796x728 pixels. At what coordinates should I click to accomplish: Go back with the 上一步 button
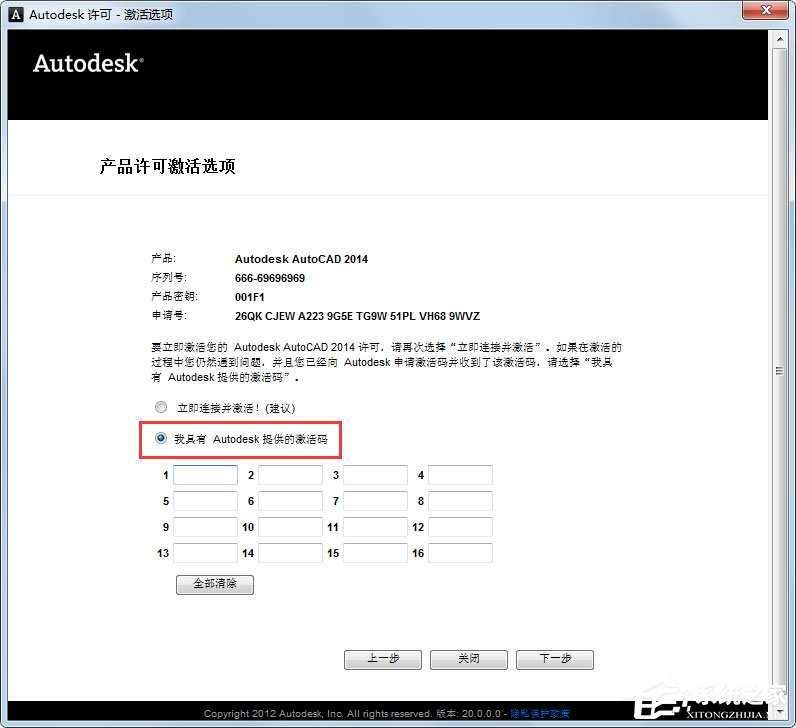[x=383, y=659]
